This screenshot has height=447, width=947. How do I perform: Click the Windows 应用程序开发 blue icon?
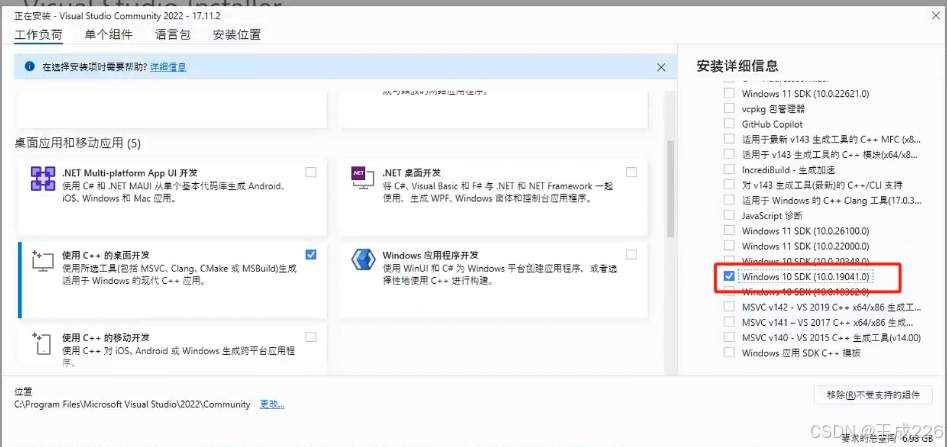tap(364, 261)
